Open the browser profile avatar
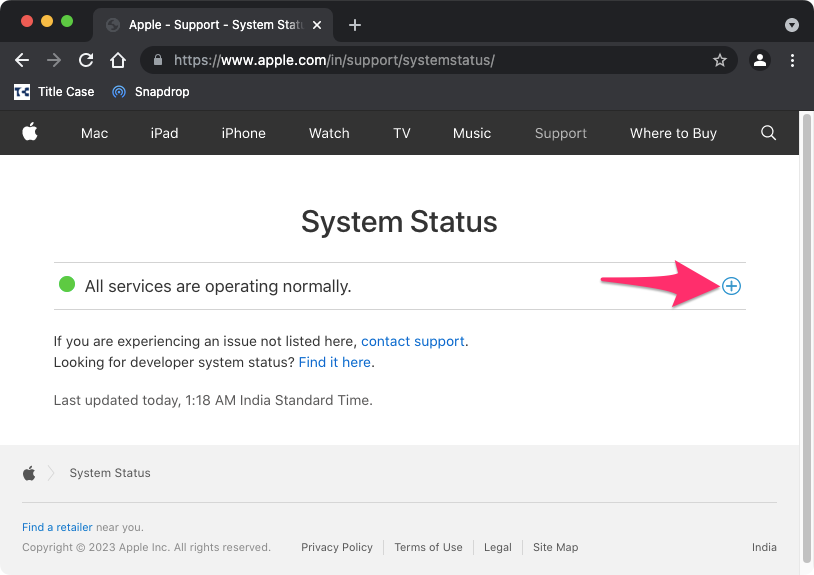This screenshot has width=814, height=575. tap(759, 60)
